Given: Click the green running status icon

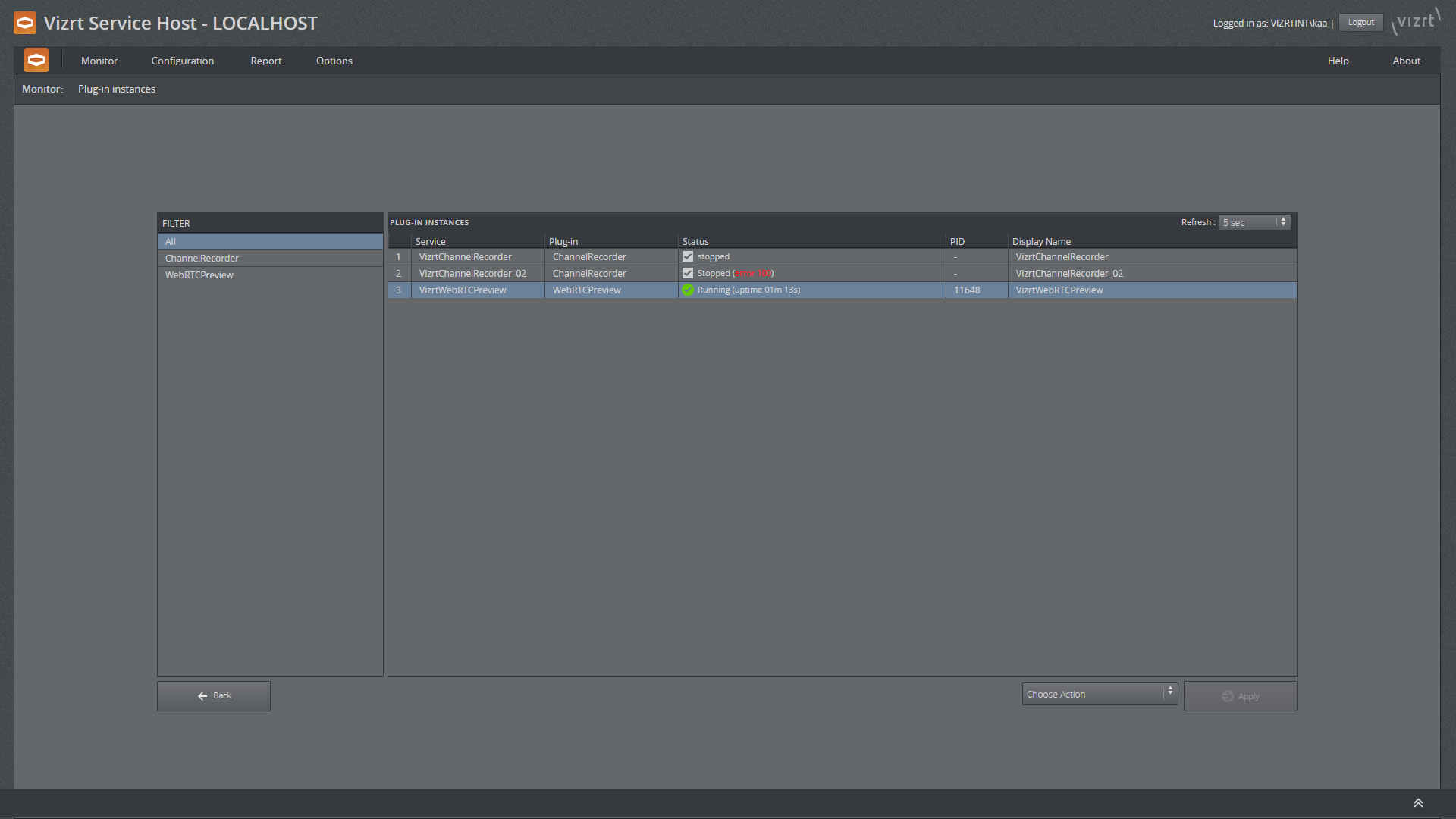Looking at the screenshot, I should click(x=688, y=290).
